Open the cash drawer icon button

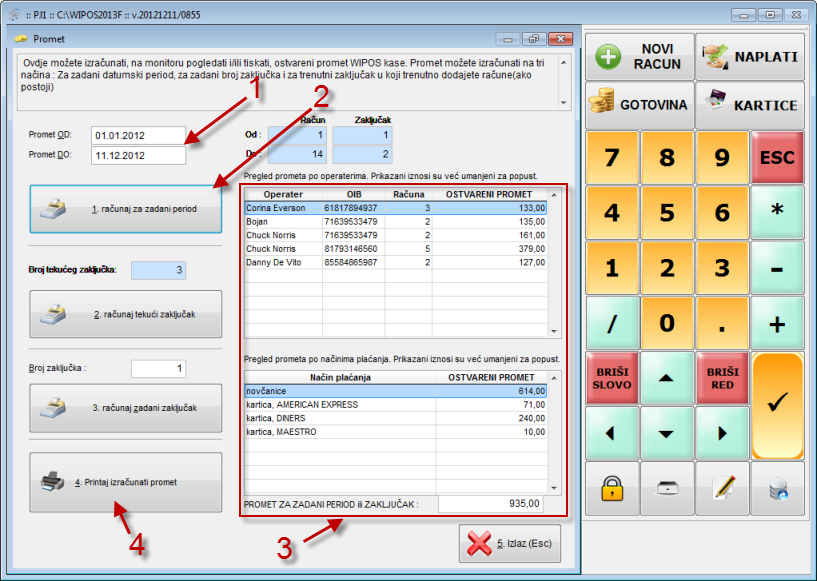pos(667,489)
